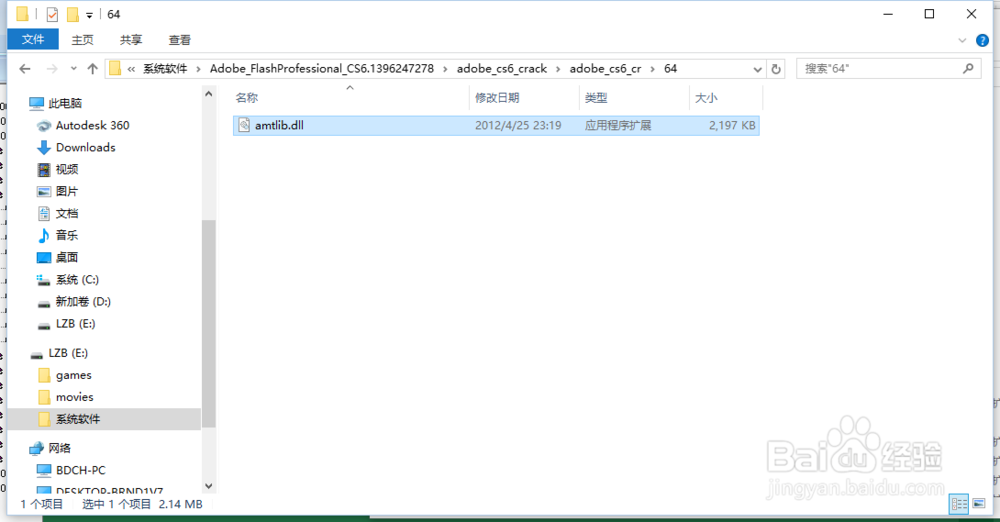1000x522 pixels.
Task: Click the folder icon in address bar
Action: pos(115,68)
